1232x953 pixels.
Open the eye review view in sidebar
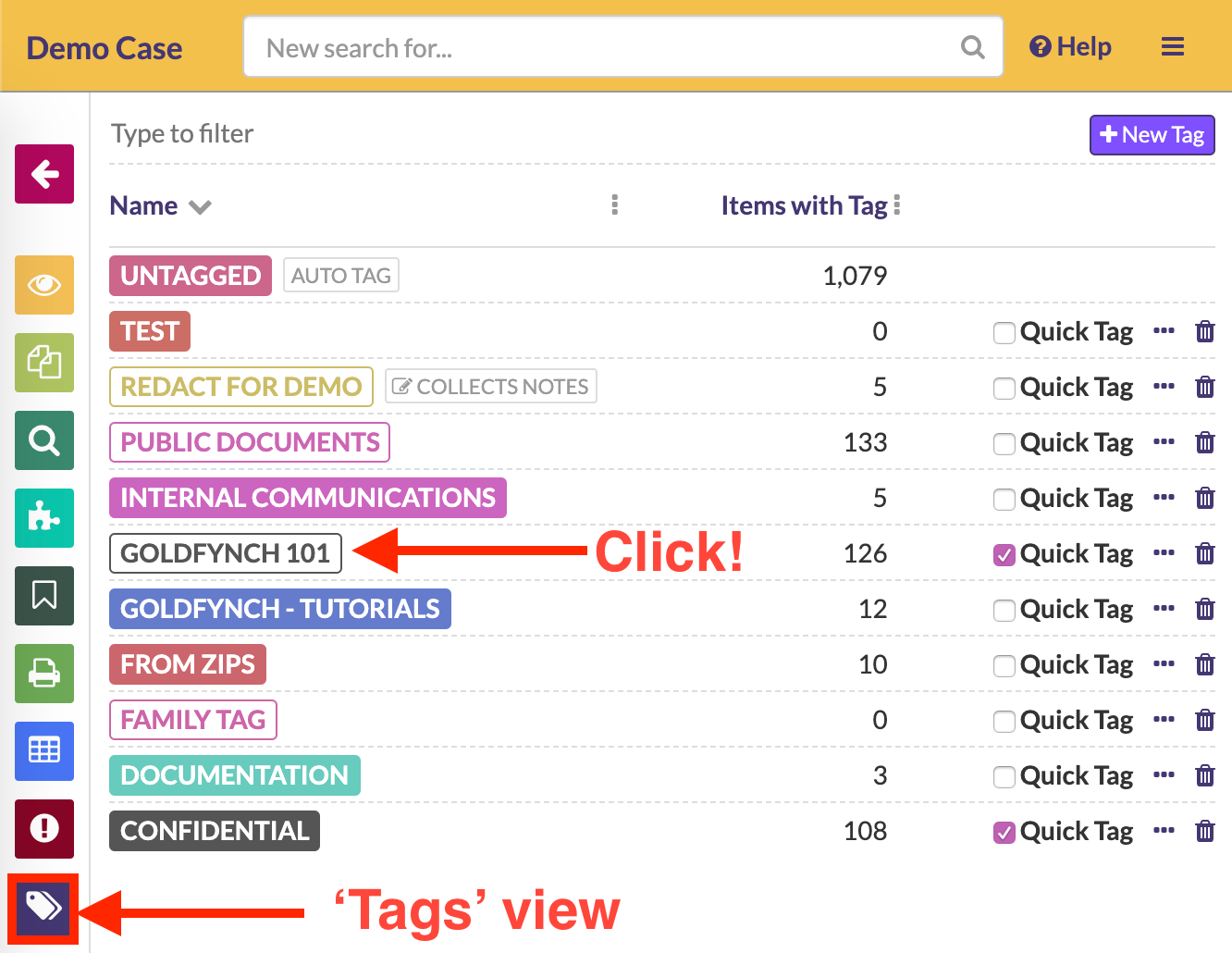click(x=43, y=285)
